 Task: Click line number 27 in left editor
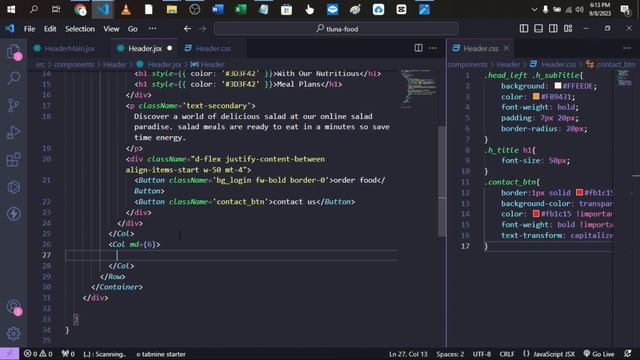[47, 255]
